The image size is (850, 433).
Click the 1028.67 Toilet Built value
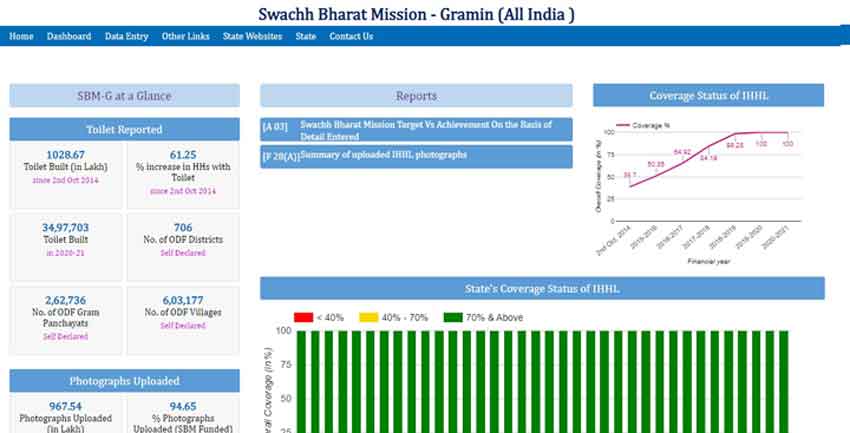coord(66,155)
